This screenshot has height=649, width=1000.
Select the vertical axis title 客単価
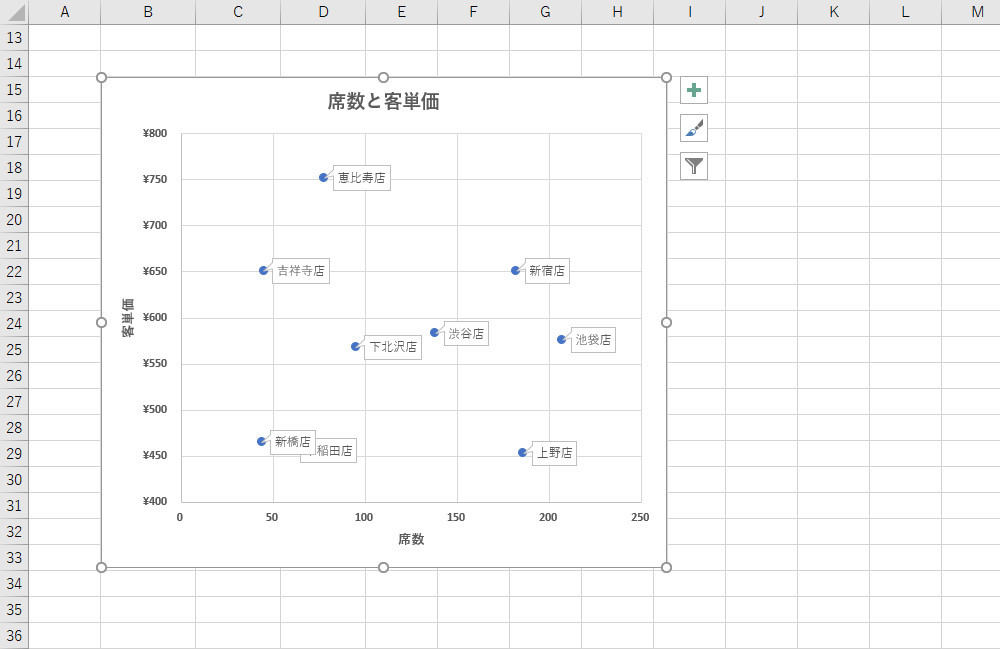point(128,317)
